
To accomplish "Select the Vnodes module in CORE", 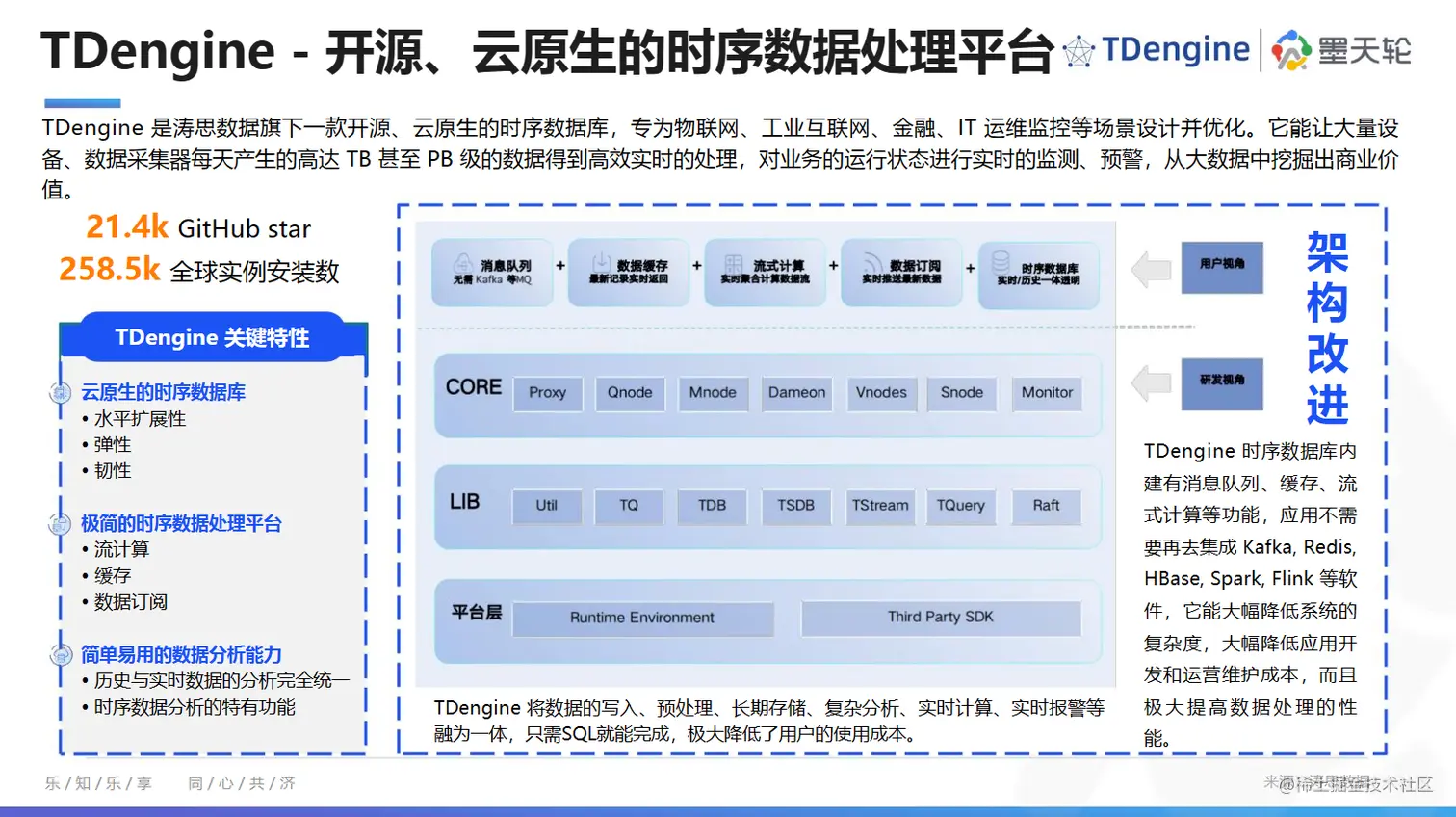I will 881,393.
